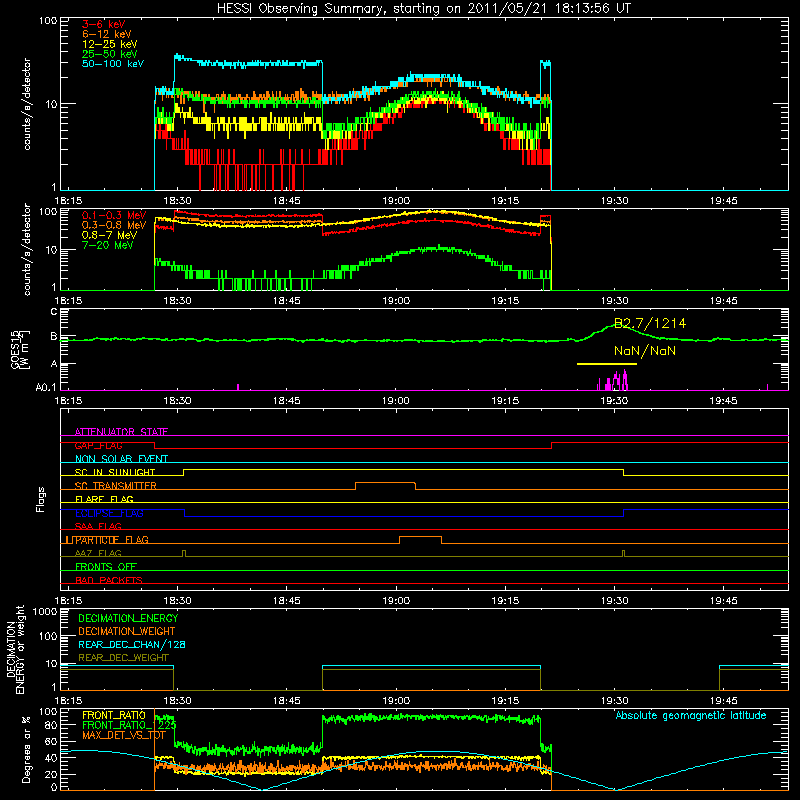Click the Absolute geomagnetic latitude label

(691, 715)
